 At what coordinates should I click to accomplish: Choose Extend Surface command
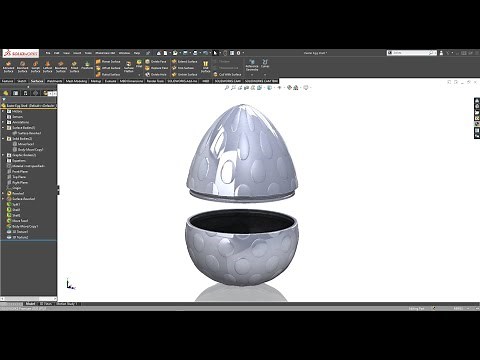(x=184, y=62)
